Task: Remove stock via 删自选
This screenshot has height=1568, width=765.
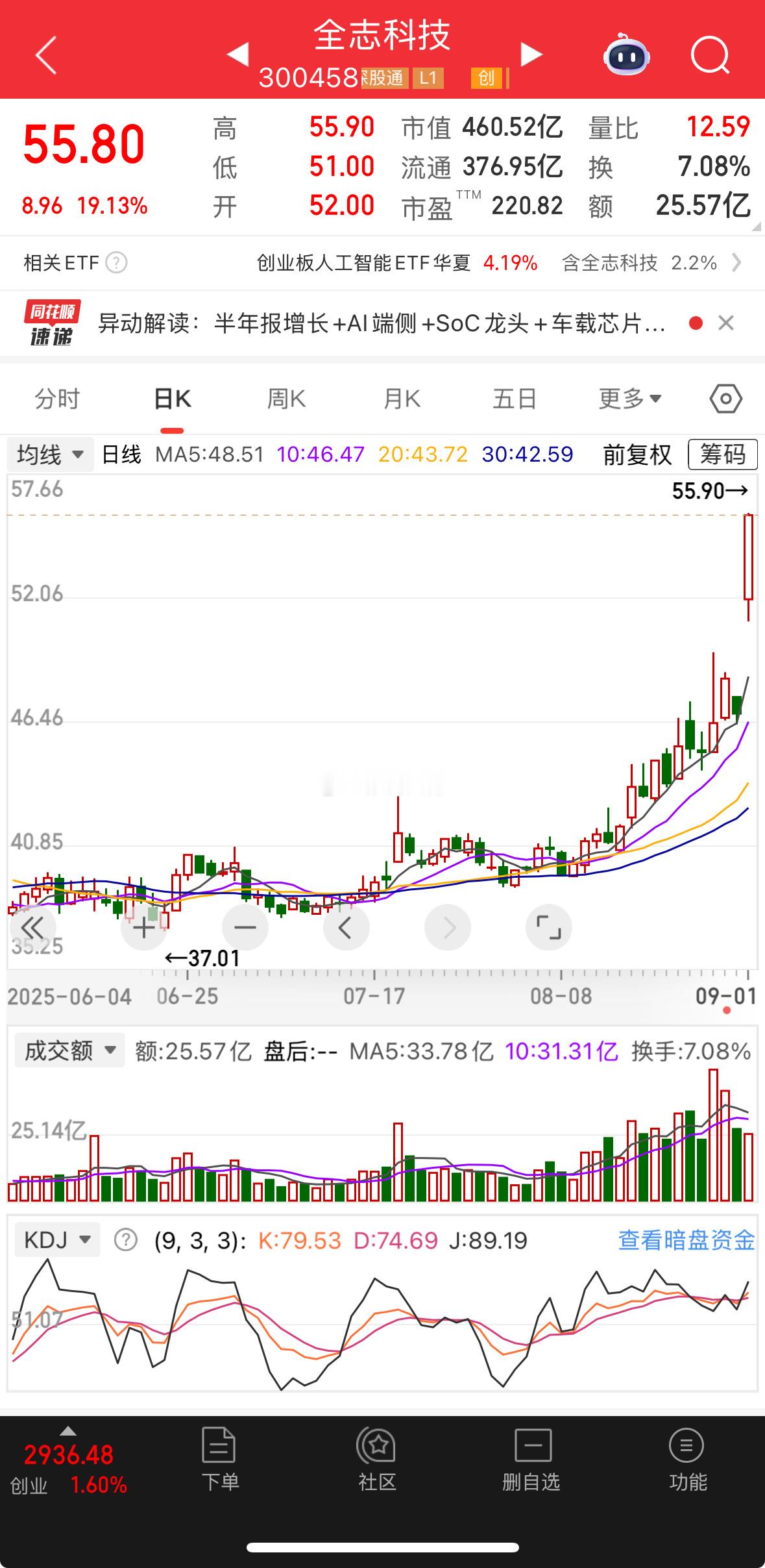Action: (531, 1460)
